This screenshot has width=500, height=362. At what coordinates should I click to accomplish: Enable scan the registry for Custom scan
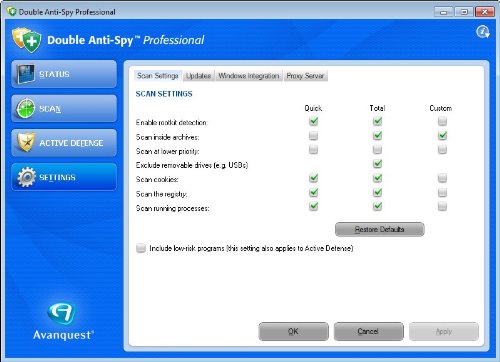tap(442, 192)
